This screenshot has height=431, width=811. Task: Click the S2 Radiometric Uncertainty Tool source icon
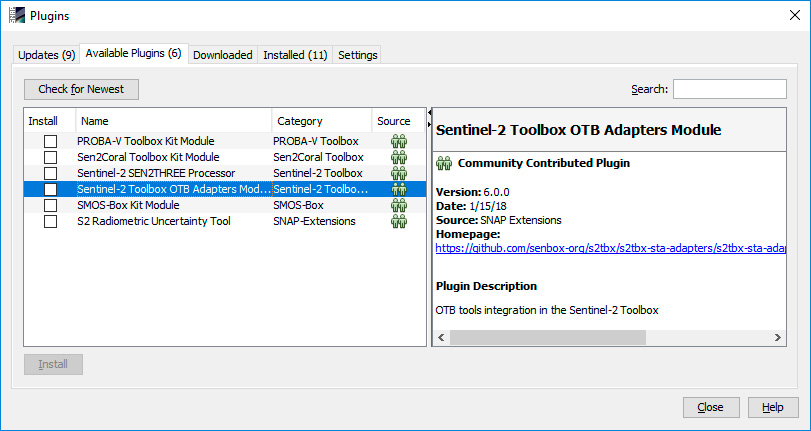[399, 221]
